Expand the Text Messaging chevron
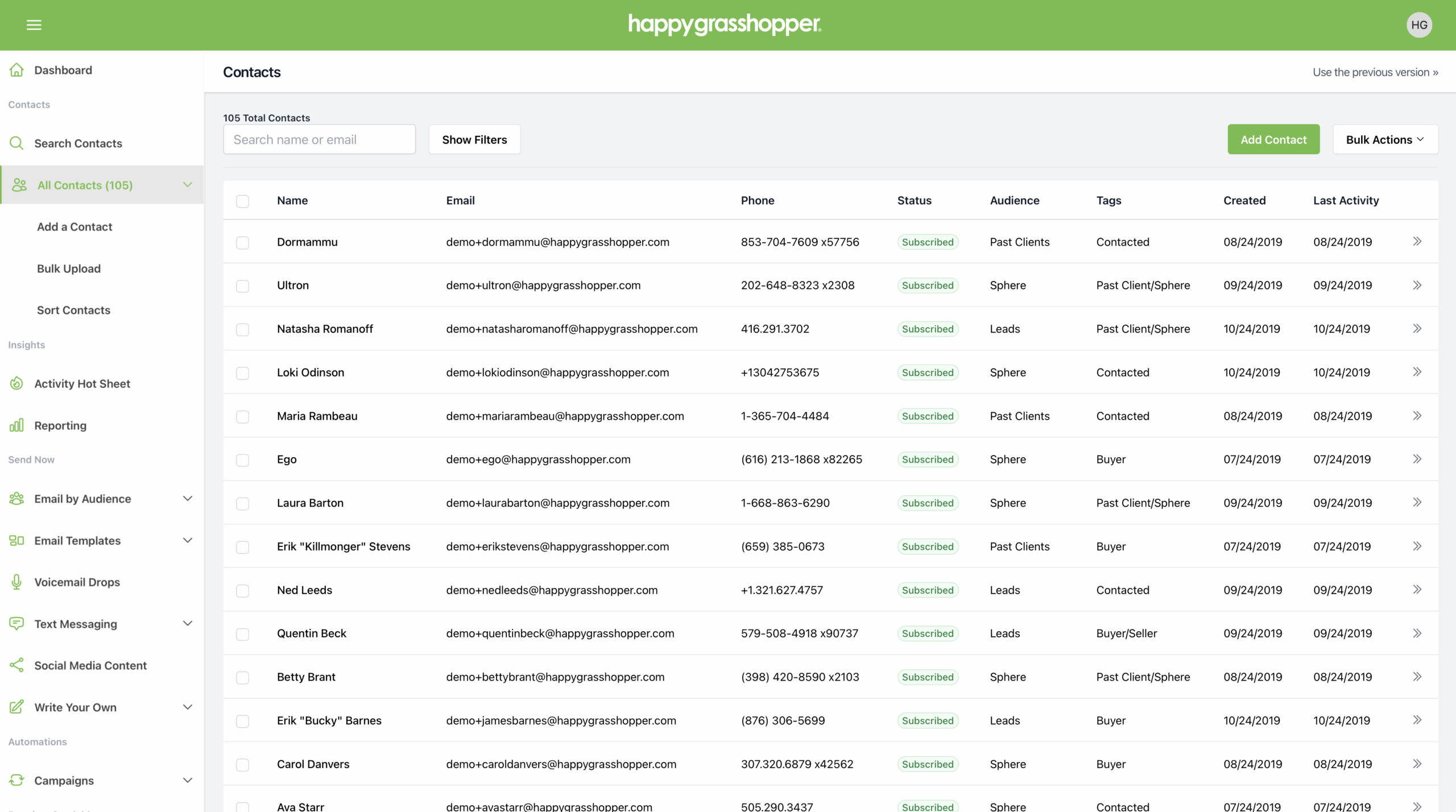Image resolution: width=1456 pixels, height=812 pixels. (x=188, y=624)
